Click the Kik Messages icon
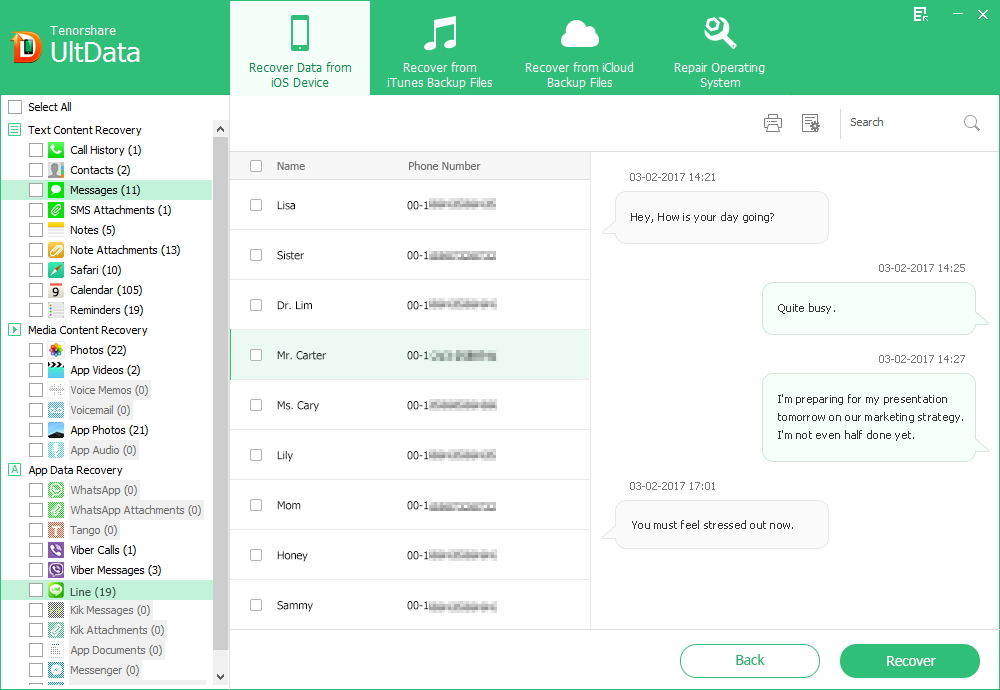This screenshot has width=1000, height=690. tap(56, 610)
